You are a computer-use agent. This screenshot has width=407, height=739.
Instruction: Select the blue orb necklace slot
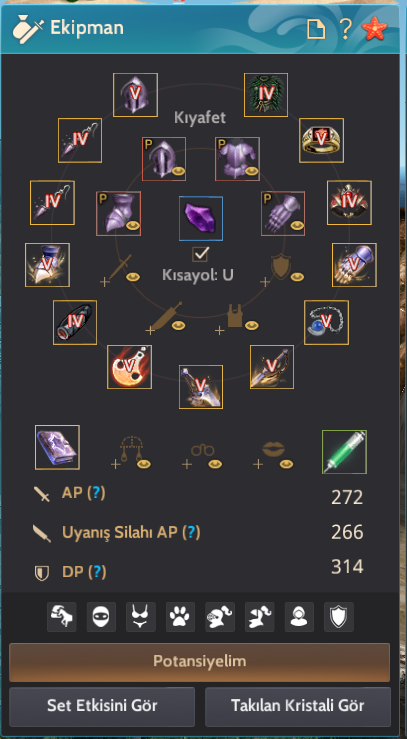(x=326, y=322)
